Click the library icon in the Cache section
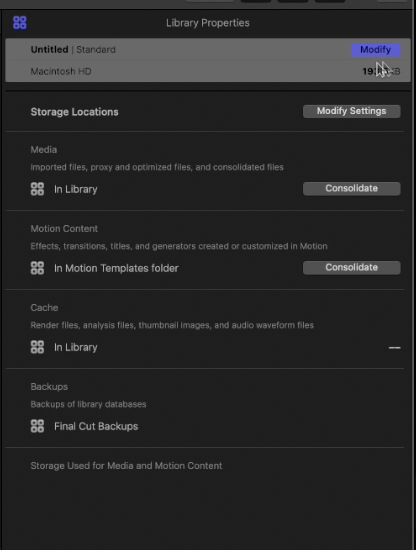The width and height of the screenshot is (416, 550). click(x=37, y=347)
